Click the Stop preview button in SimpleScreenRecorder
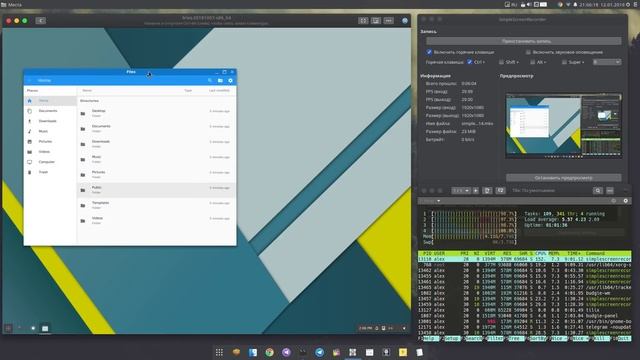 (564, 178)
